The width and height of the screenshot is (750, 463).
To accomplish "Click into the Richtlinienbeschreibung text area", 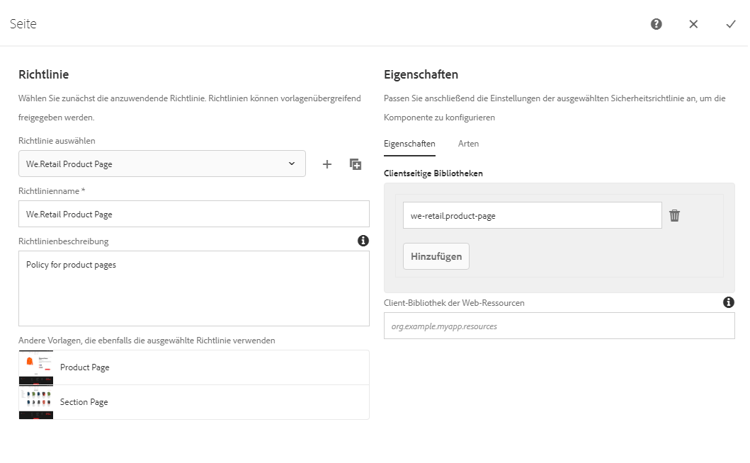I will click(193, 288).
